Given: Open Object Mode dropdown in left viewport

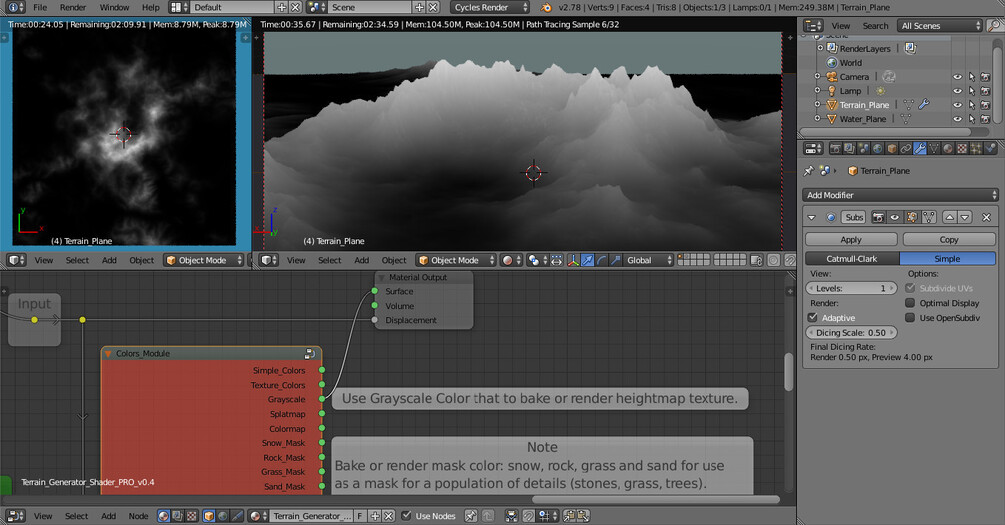Looking at the screenshot, I should click(204, 260).
